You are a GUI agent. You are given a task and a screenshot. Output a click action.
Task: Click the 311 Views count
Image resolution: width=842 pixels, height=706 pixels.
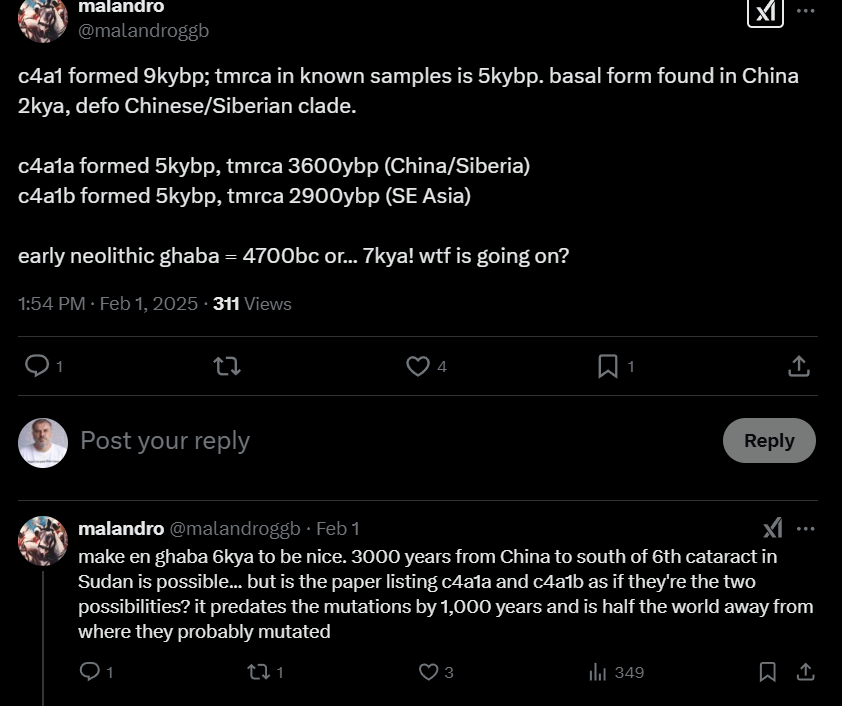[252, 304]
